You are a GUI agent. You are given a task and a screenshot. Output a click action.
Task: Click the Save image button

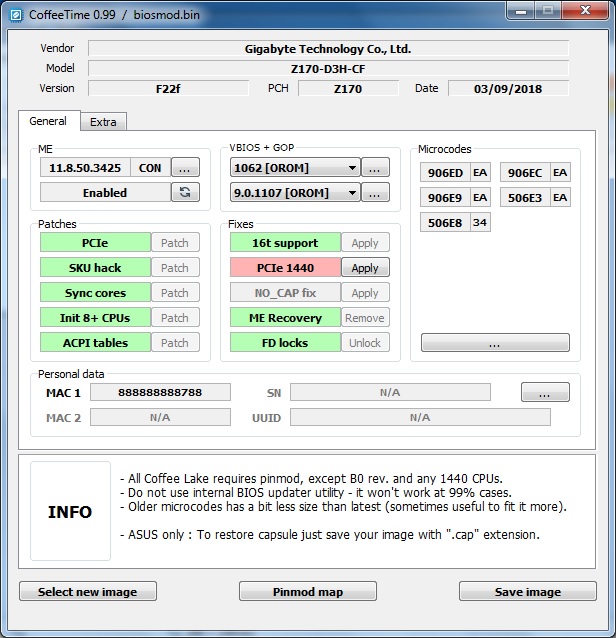click(528, 591)
